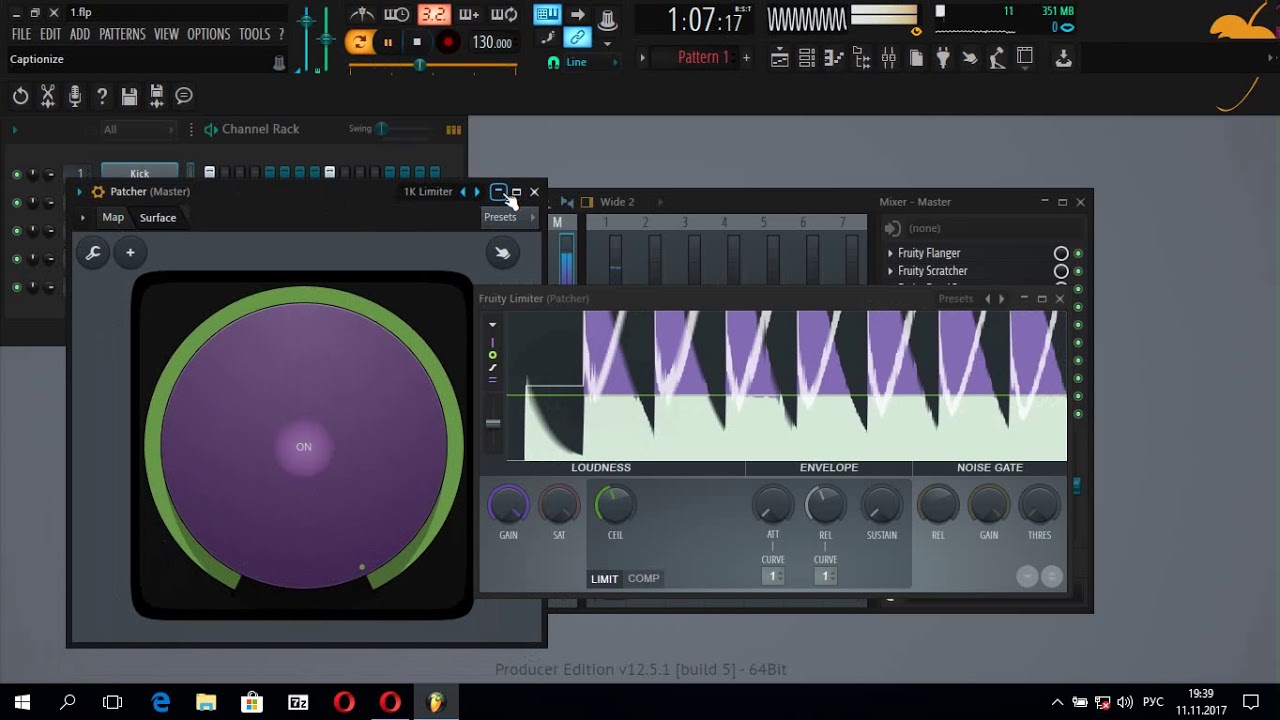
Task: Click the song position slider
Action: pyautogui.click(x=433, y=65)
